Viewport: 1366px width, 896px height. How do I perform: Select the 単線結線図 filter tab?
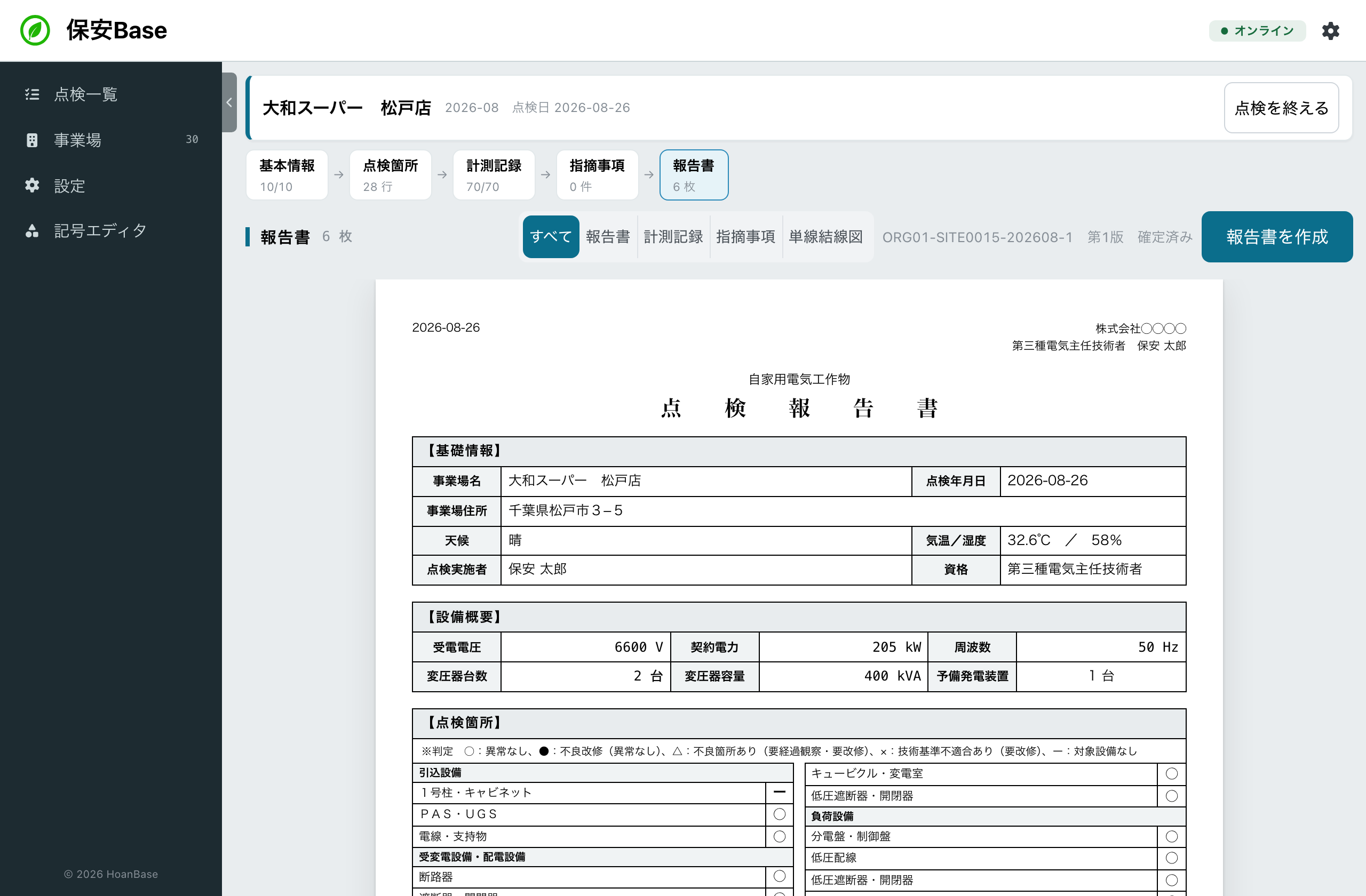[x=825, y=237]
